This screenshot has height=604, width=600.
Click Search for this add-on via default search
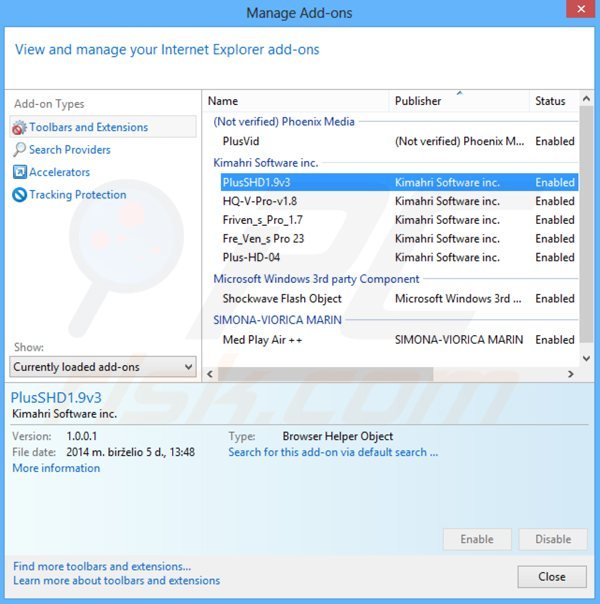pos(333,452)
